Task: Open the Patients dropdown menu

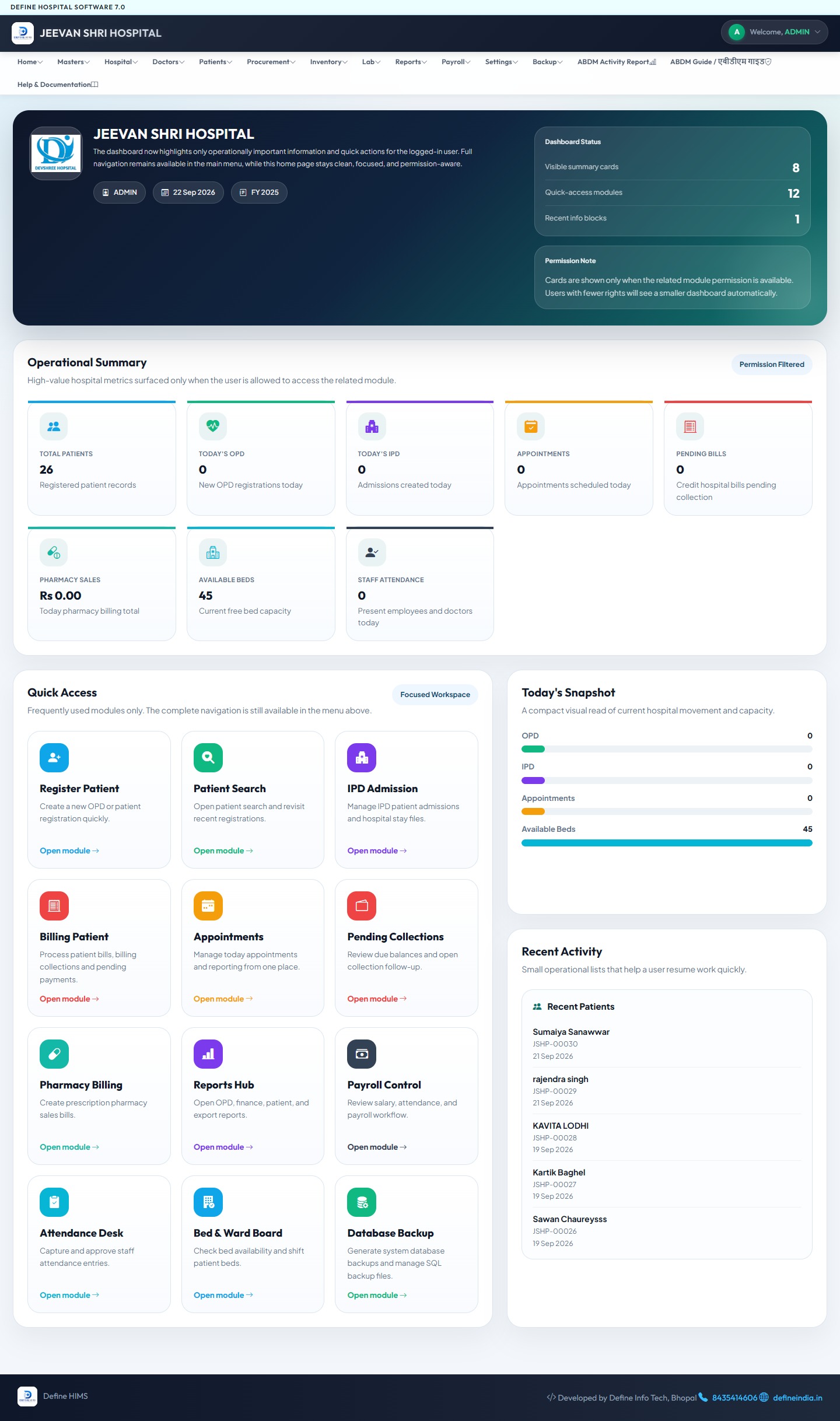Action: pyautogui.click(x=216, y=62)
